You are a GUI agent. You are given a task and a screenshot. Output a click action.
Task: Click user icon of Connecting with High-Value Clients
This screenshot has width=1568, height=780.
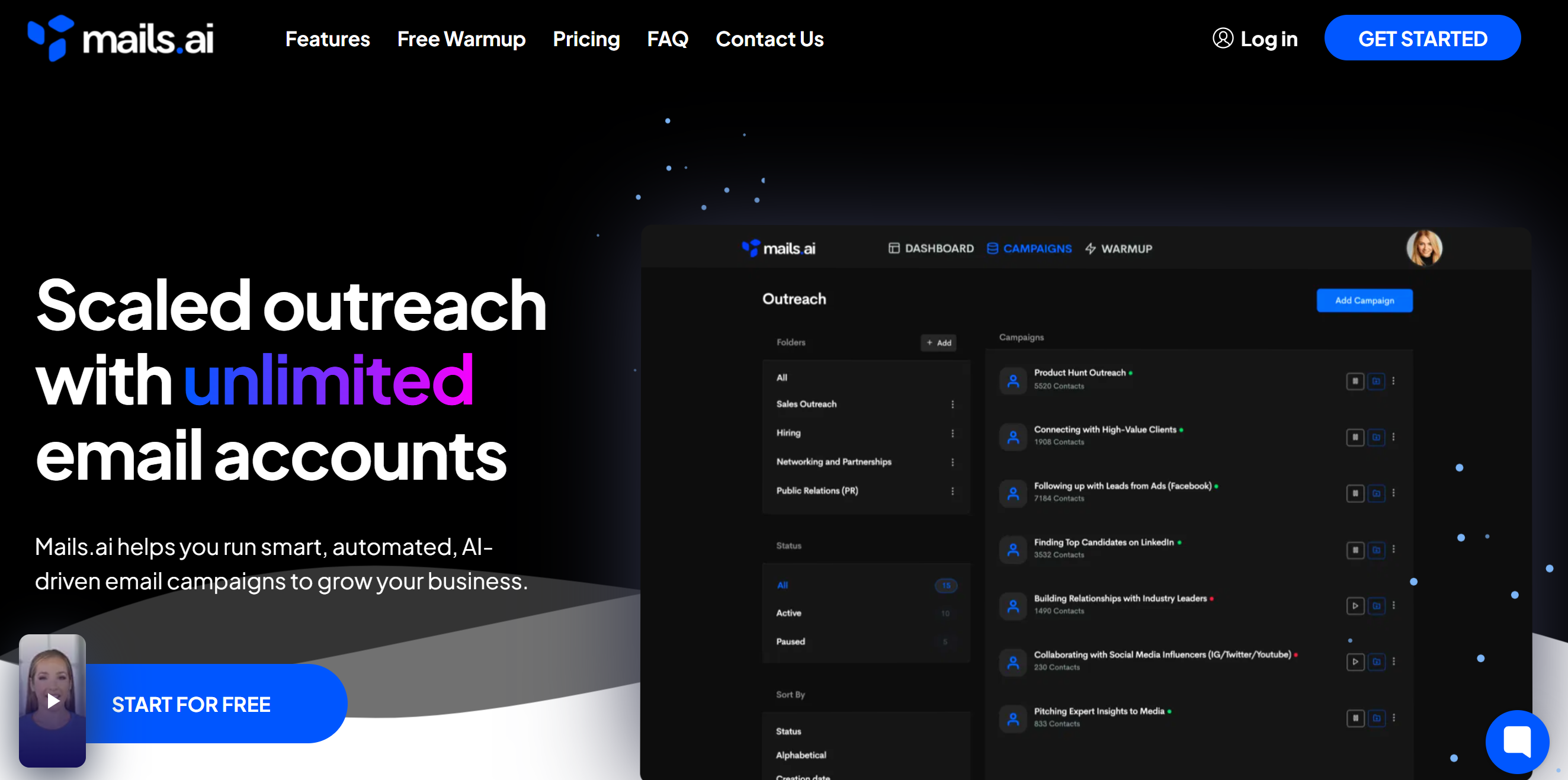tap(1013, 437)
